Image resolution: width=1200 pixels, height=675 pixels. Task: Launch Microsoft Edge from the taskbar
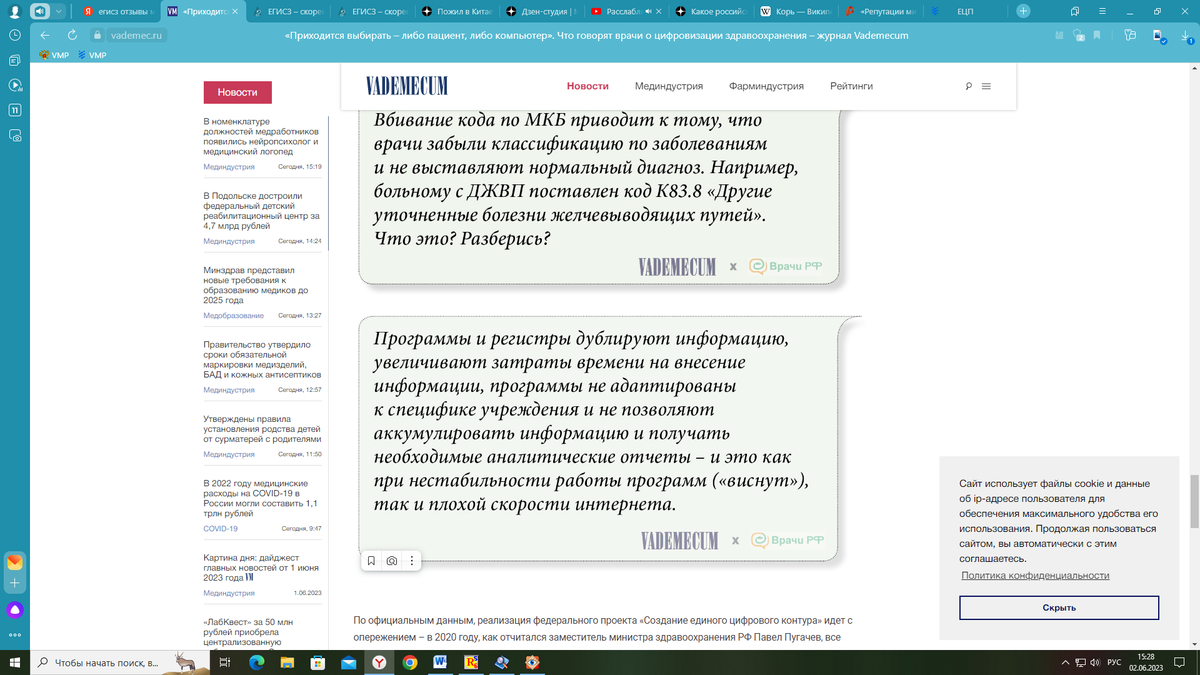256,662
